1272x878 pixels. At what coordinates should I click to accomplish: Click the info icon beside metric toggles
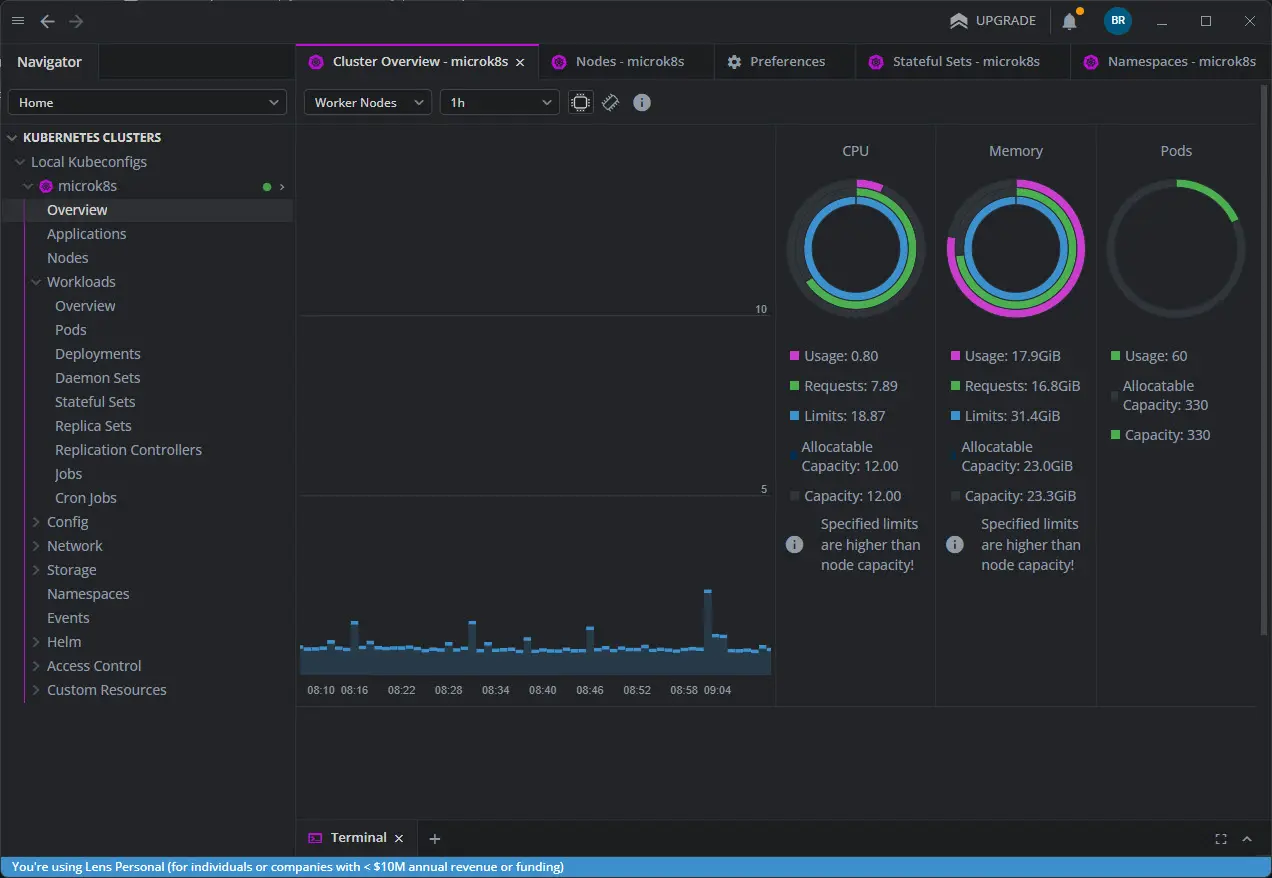[642, 102]
